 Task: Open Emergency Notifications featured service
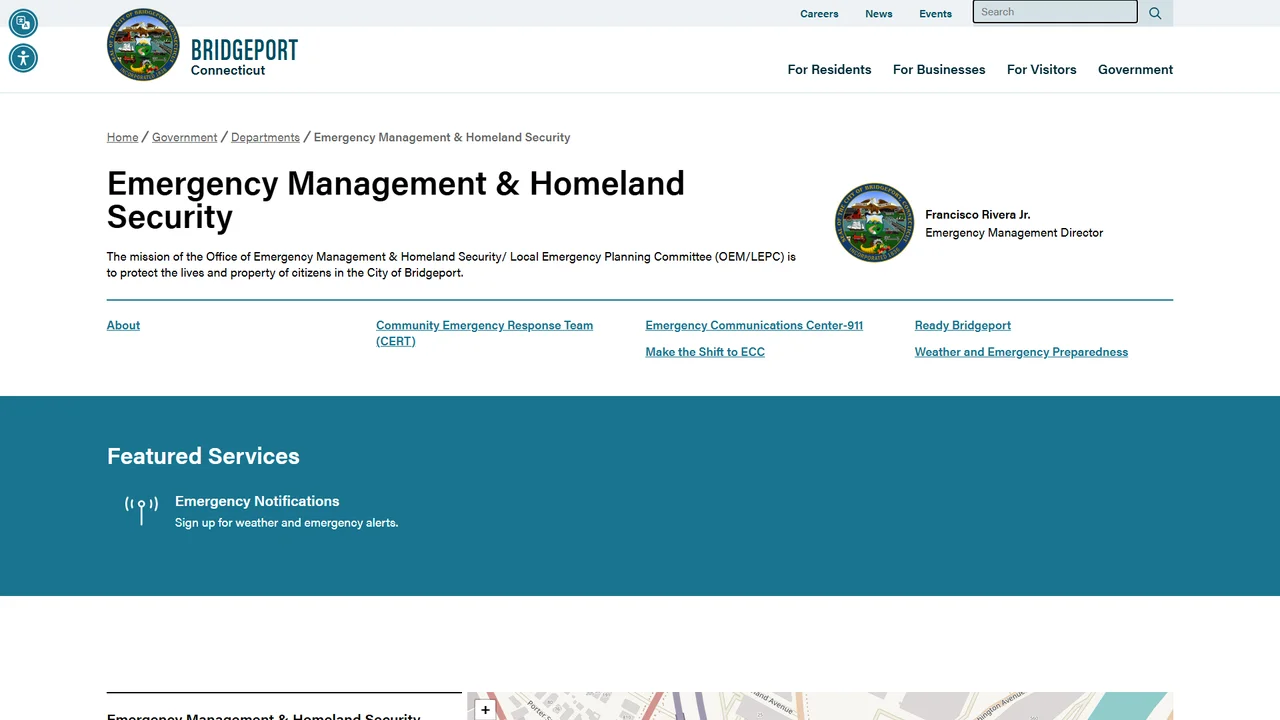click(x=257, y=501)
